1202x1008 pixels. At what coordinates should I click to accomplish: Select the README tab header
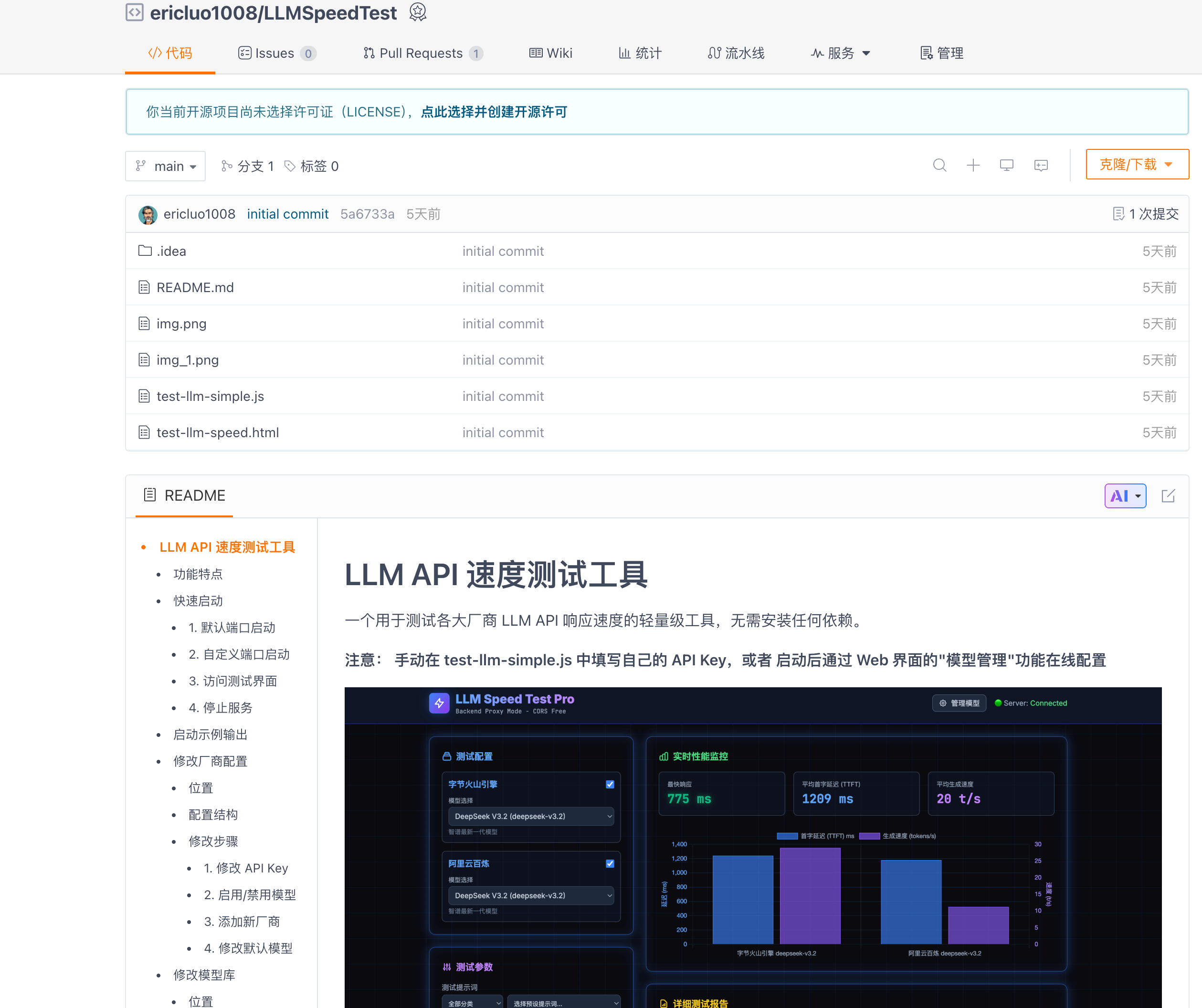(184, 496)
